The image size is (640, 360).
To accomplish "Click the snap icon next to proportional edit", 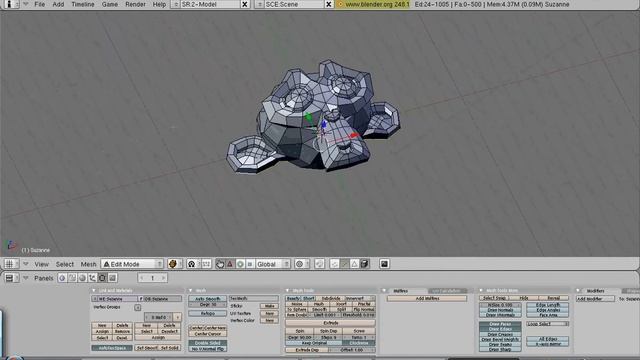I will (319, 264).
